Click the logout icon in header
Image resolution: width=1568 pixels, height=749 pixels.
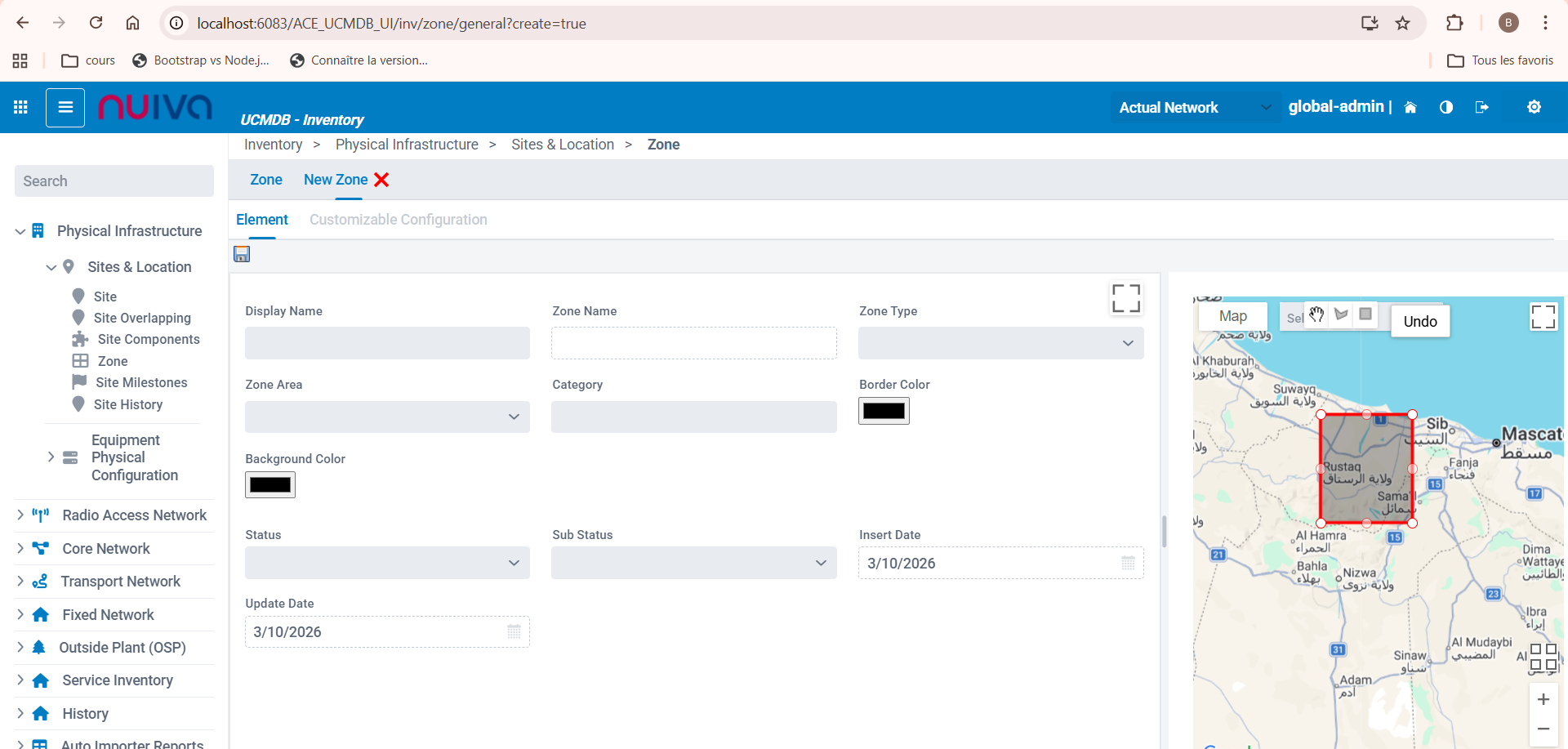[x=1481, y=108]
